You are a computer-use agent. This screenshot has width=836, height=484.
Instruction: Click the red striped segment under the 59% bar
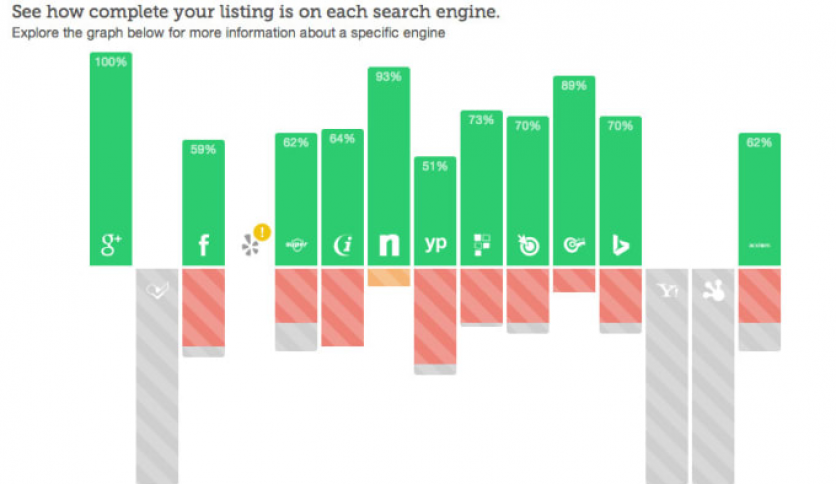203,308
